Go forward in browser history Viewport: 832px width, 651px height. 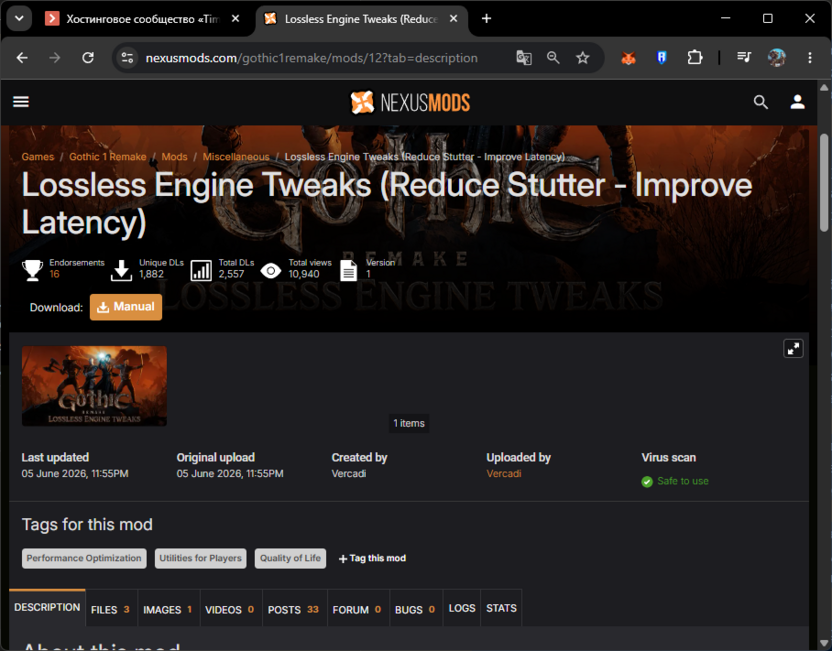(x=55, y=58)
